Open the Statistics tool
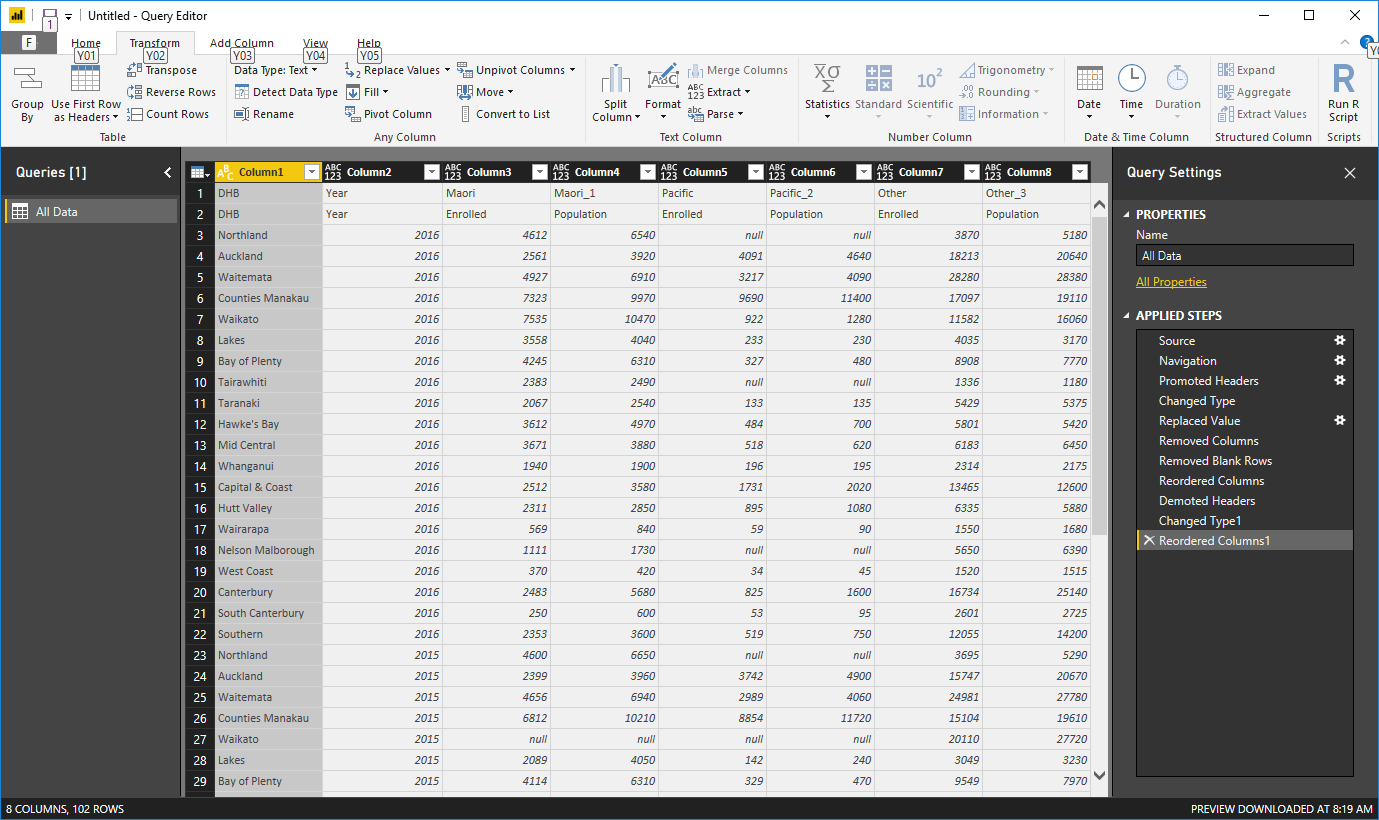 (x=827, y=92)
